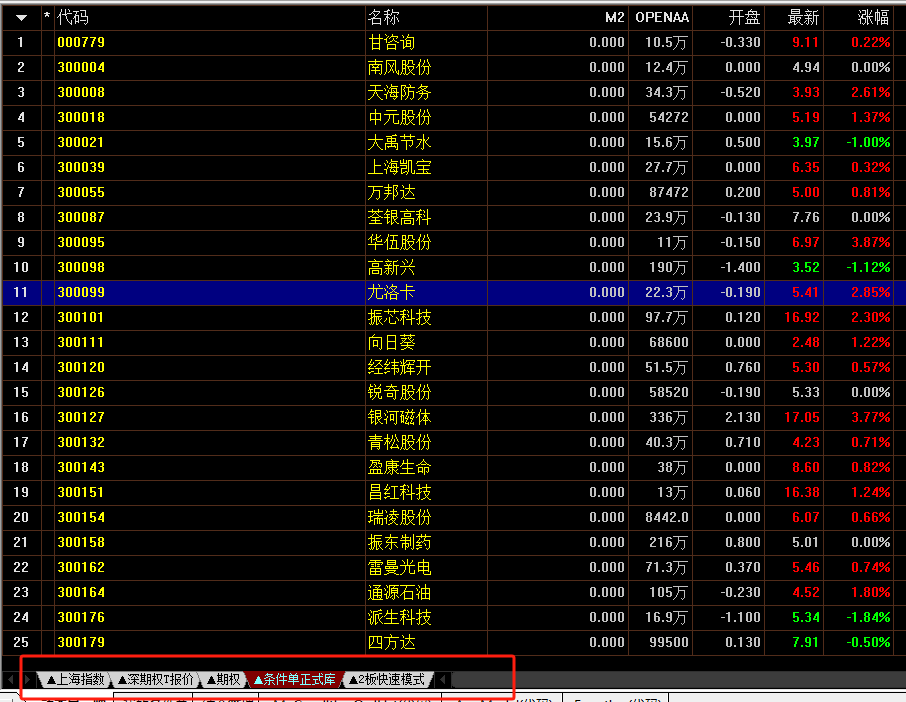
Task: Open the dropdown arrow above the row numbers
Action: pos(21,18)
